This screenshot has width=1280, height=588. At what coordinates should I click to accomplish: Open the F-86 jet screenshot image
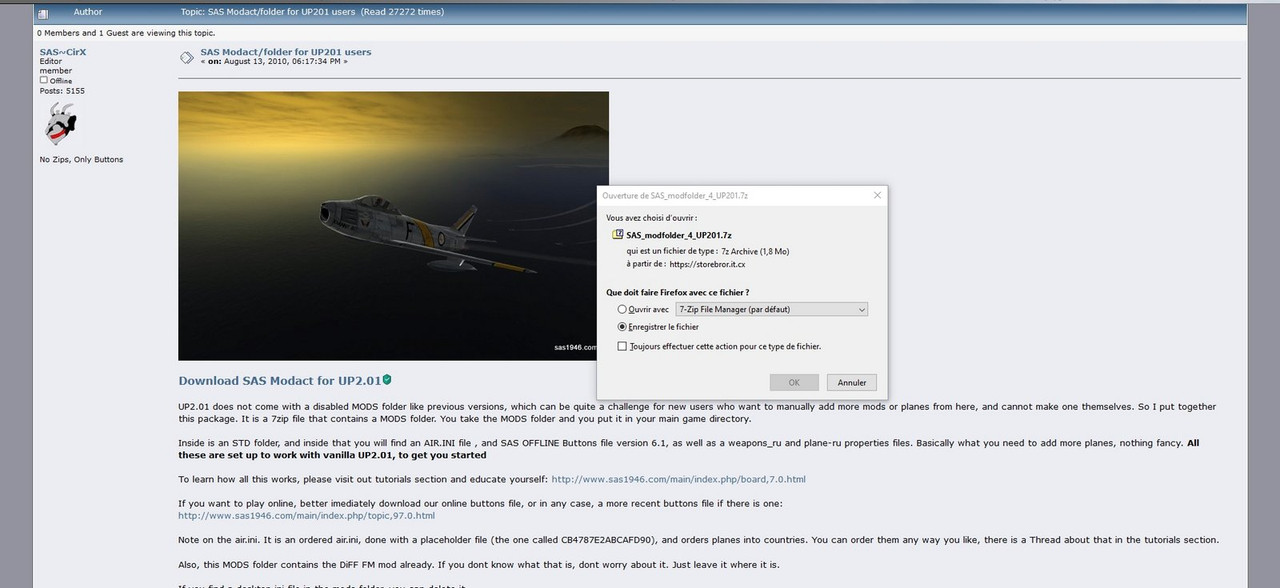(x=393, y=226)
